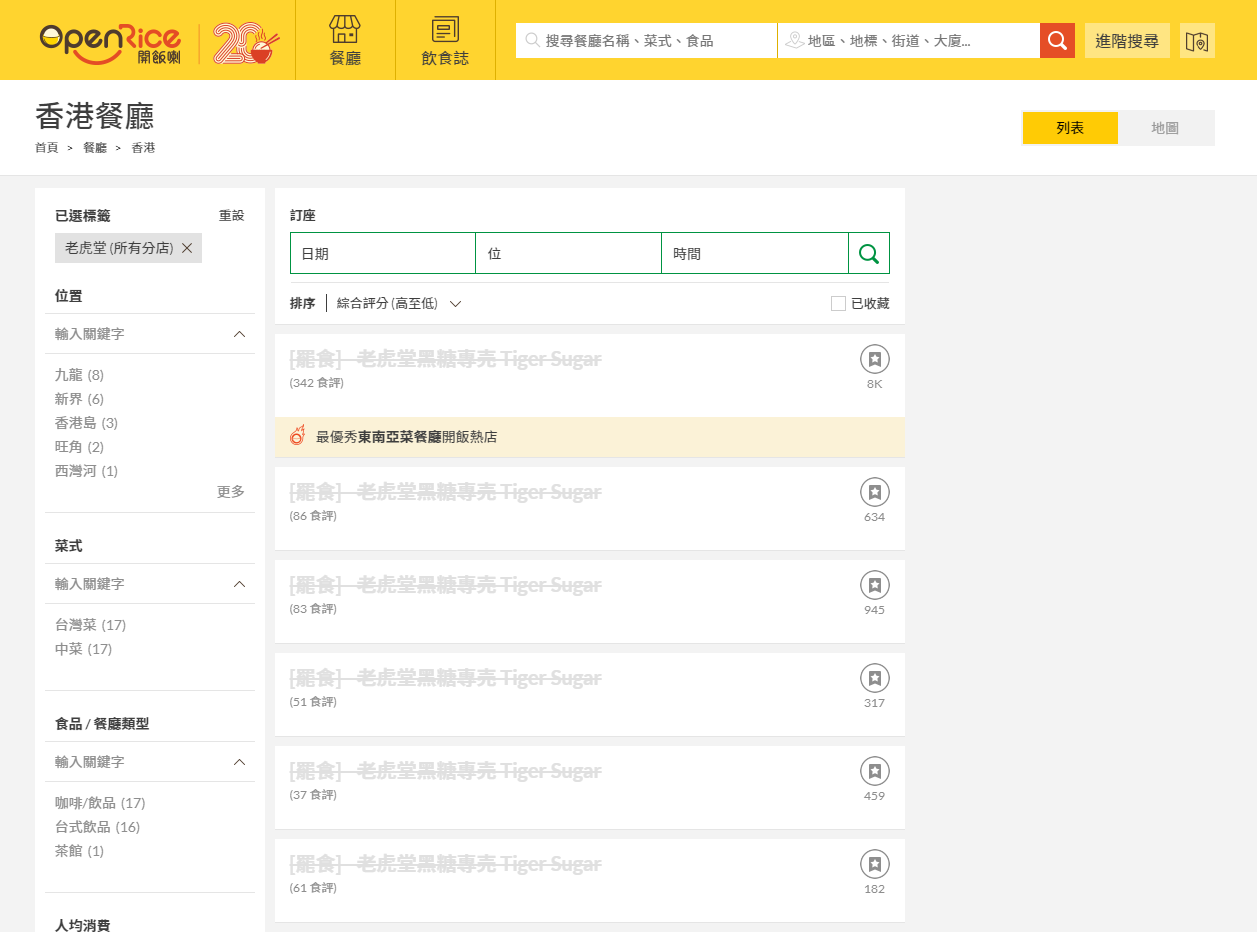
Task: Open the 餐廳 restaurant section
Action: 345,40
